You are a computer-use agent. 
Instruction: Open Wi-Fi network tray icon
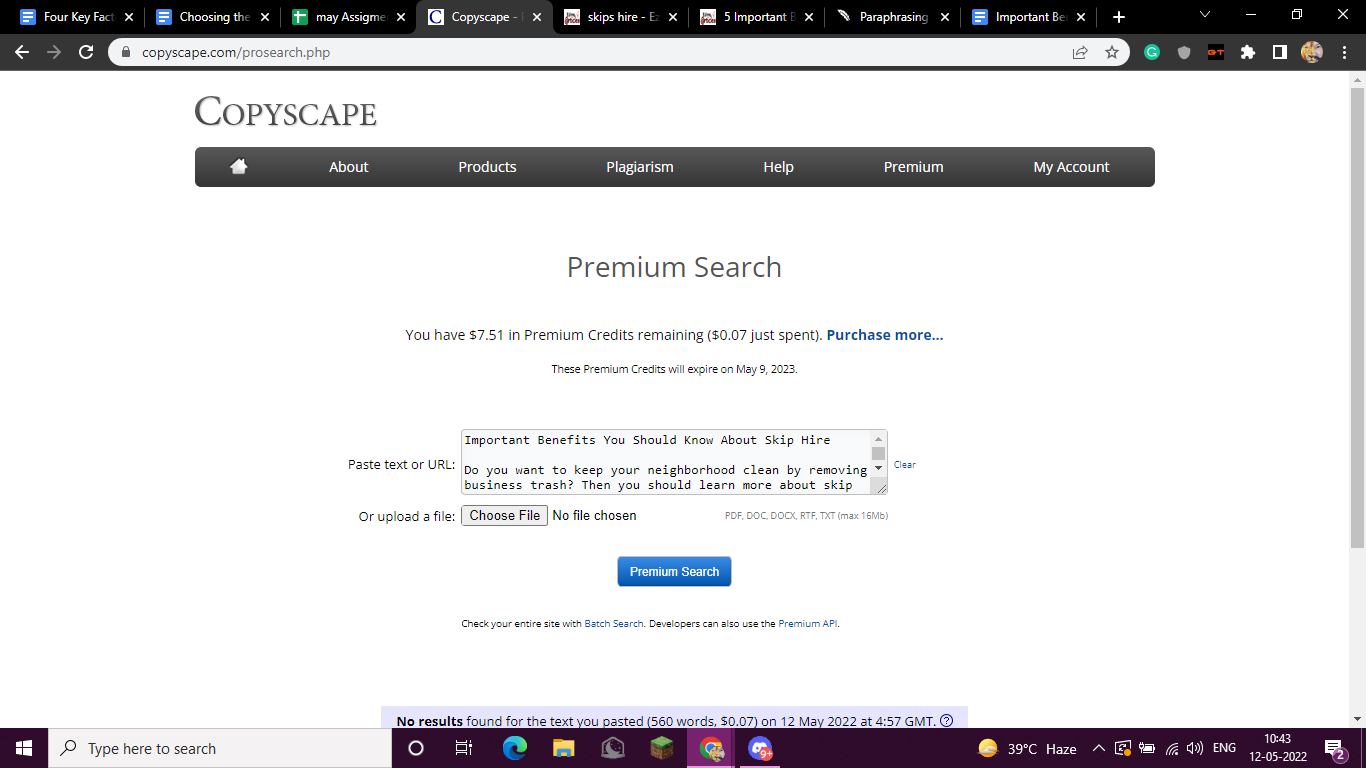tap(1171, 748)
